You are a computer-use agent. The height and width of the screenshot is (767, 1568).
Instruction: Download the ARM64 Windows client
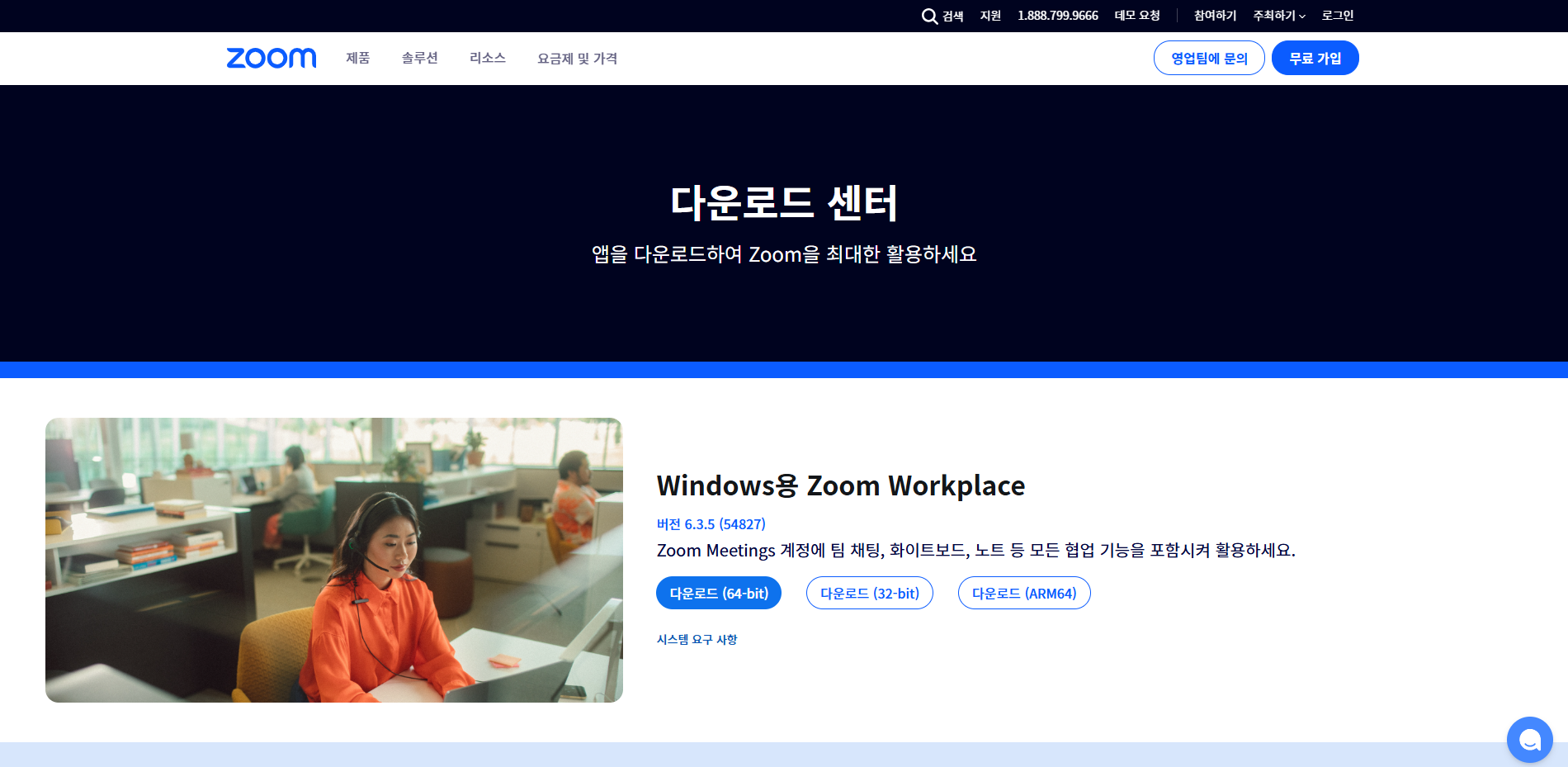tap(1024, 593)
